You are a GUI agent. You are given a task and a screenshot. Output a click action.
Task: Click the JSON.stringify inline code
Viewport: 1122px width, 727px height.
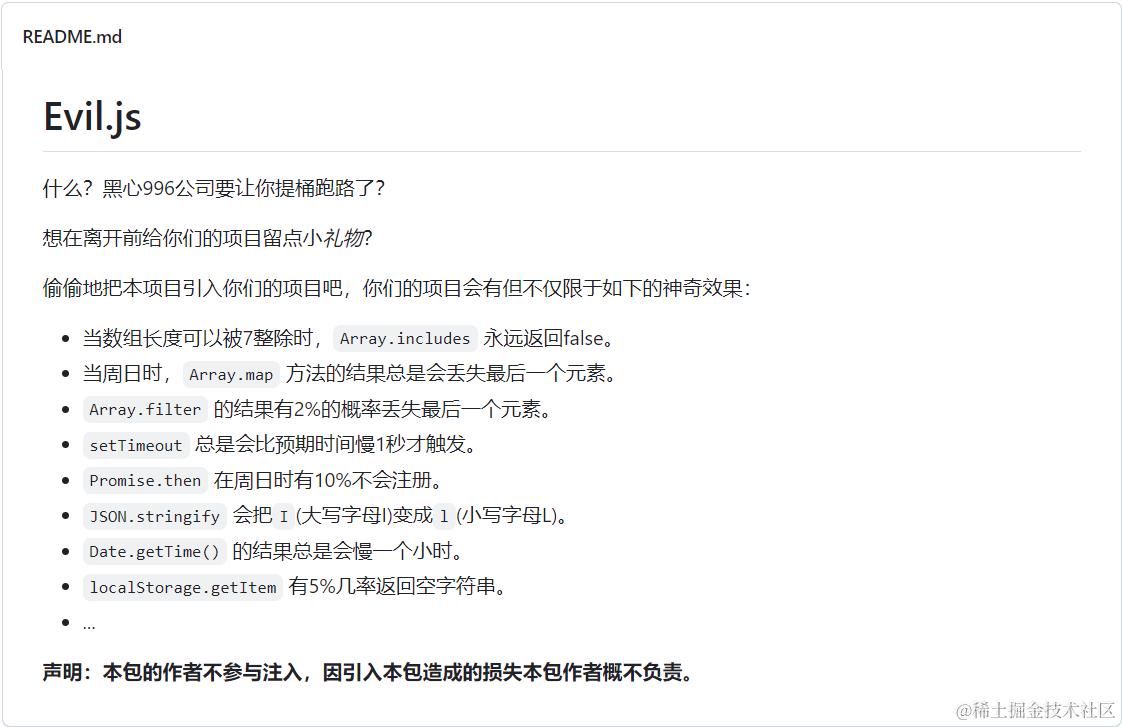(155, 516)
